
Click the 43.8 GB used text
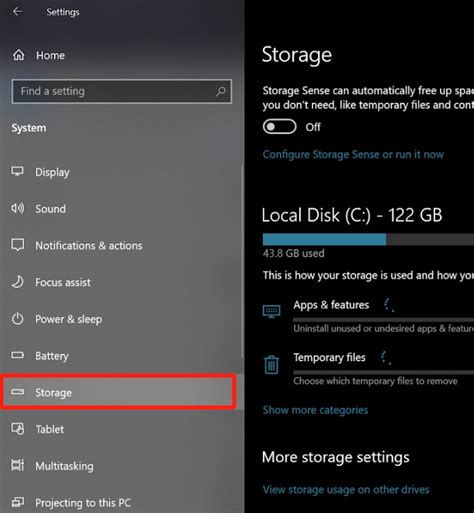click(x=293, y=253)
